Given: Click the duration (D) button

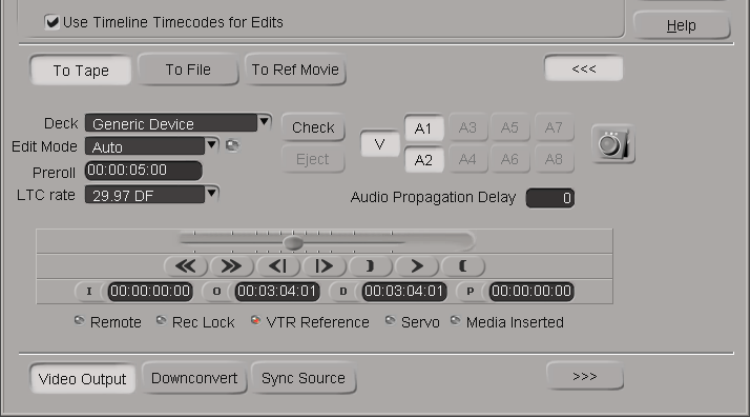Looking at the screenshot, I should click(x=344, y=292).
